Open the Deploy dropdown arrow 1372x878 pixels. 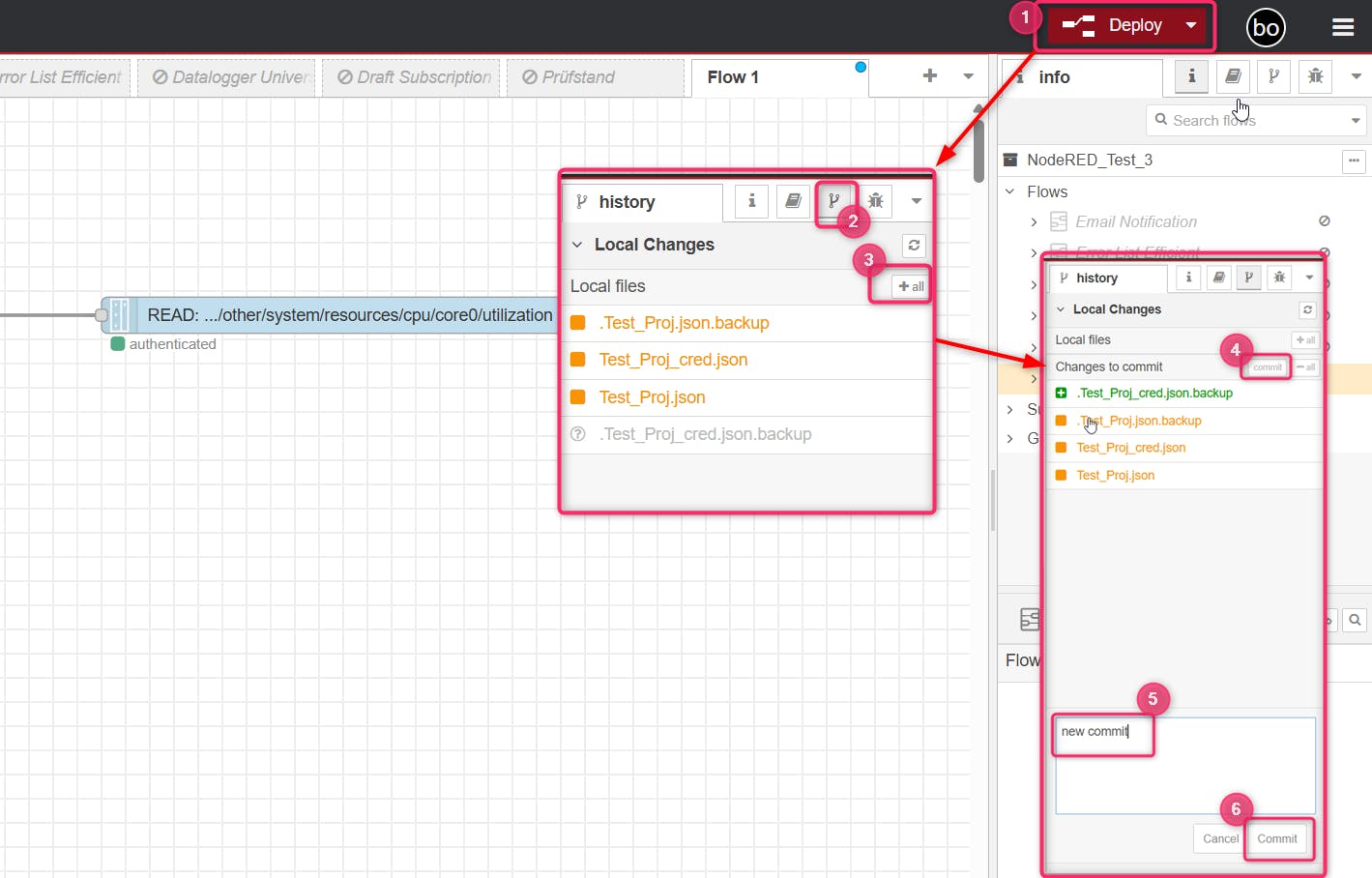1191,25
